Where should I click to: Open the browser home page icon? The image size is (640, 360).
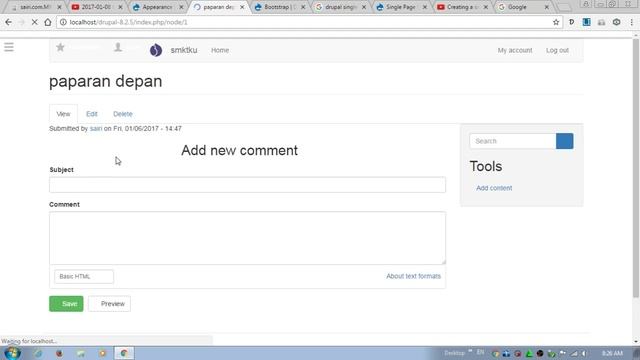(48, 22)
